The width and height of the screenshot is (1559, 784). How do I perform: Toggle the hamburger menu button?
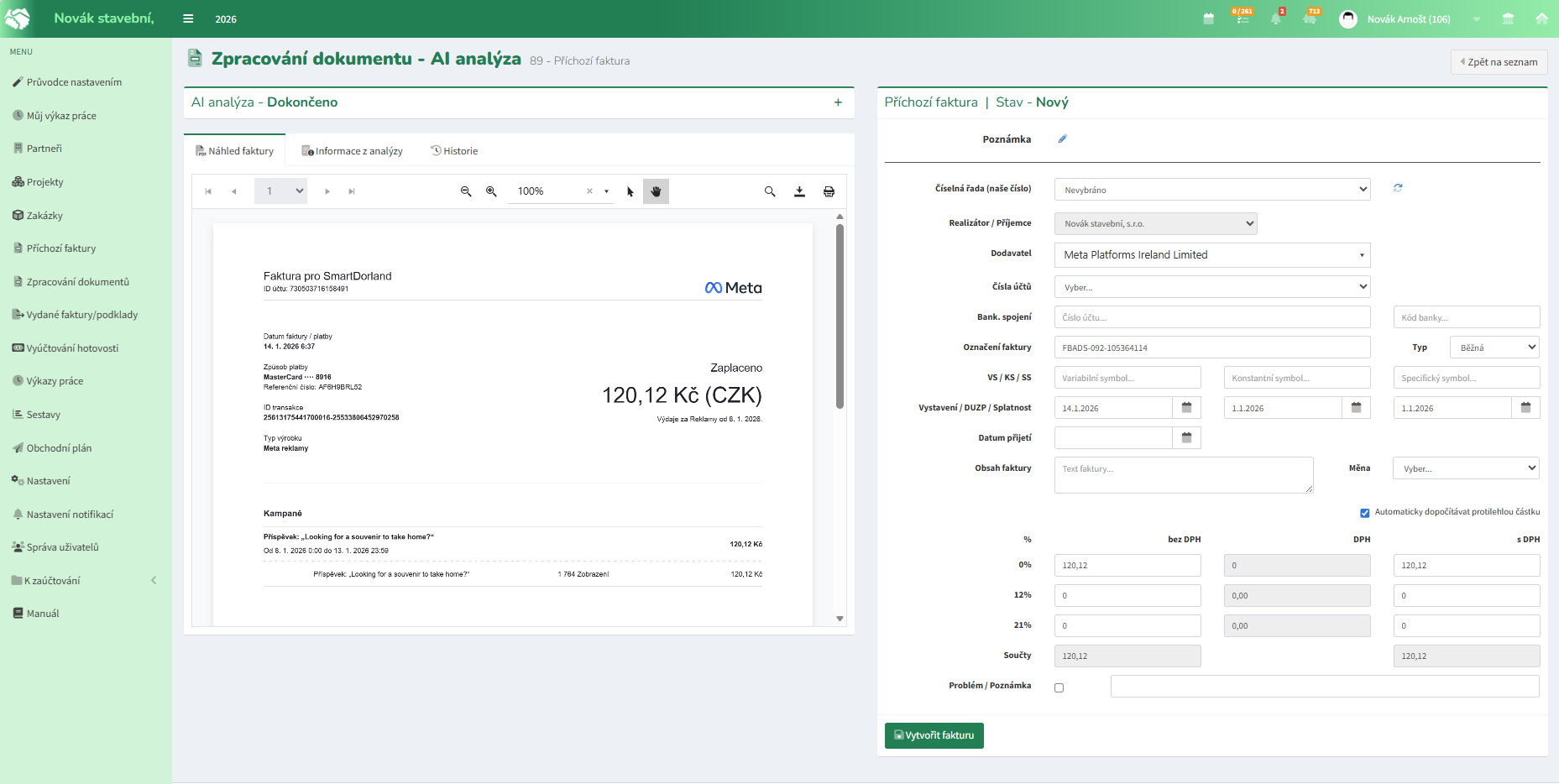pos(188,18)
